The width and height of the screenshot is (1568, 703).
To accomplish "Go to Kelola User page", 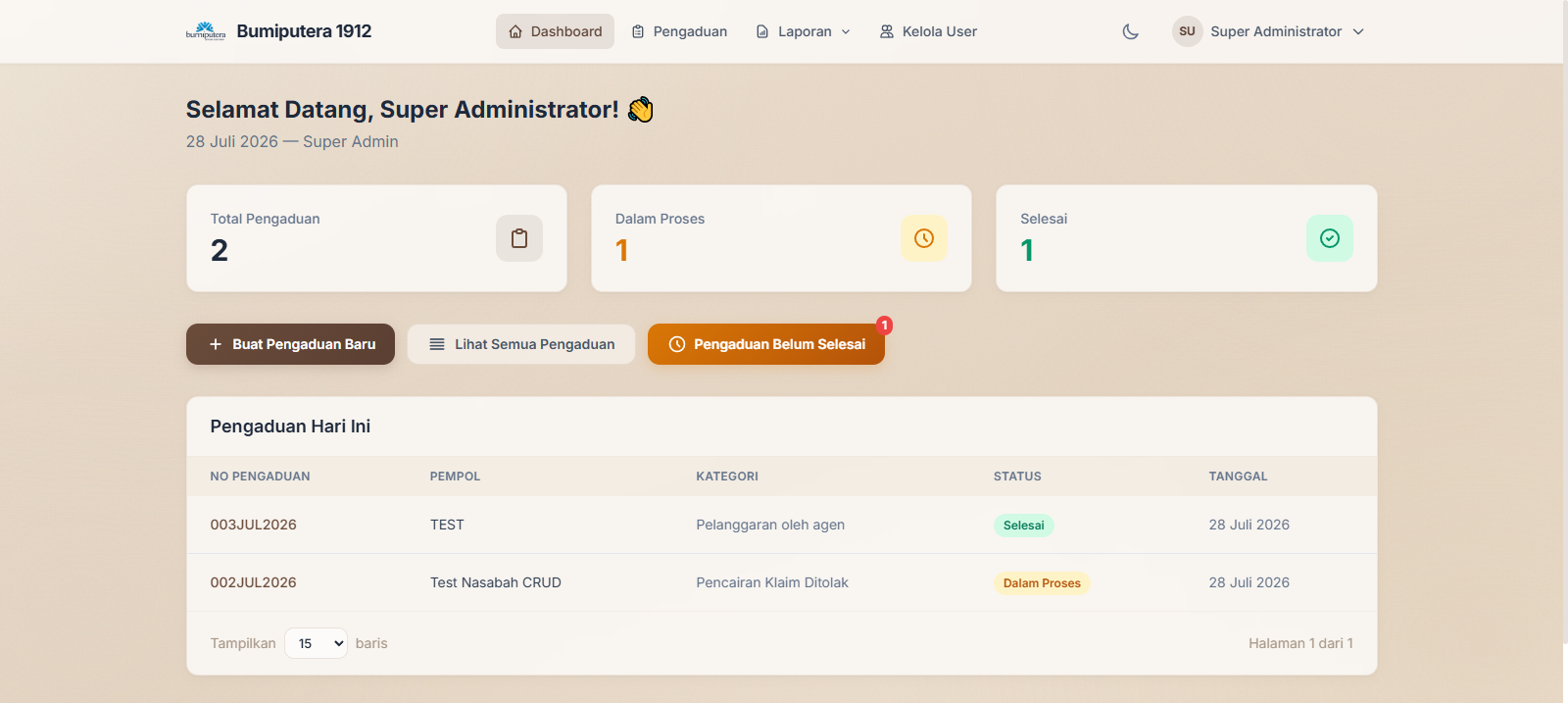I will pos(928,31).
